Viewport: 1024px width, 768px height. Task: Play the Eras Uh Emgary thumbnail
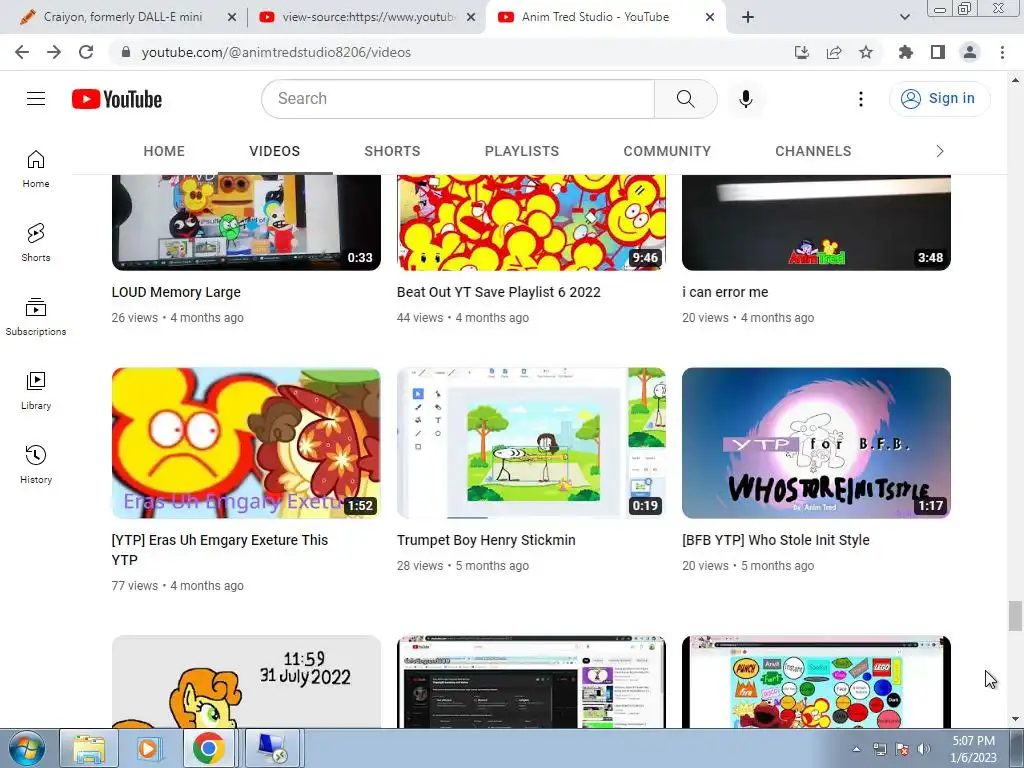tap(246, 443)
